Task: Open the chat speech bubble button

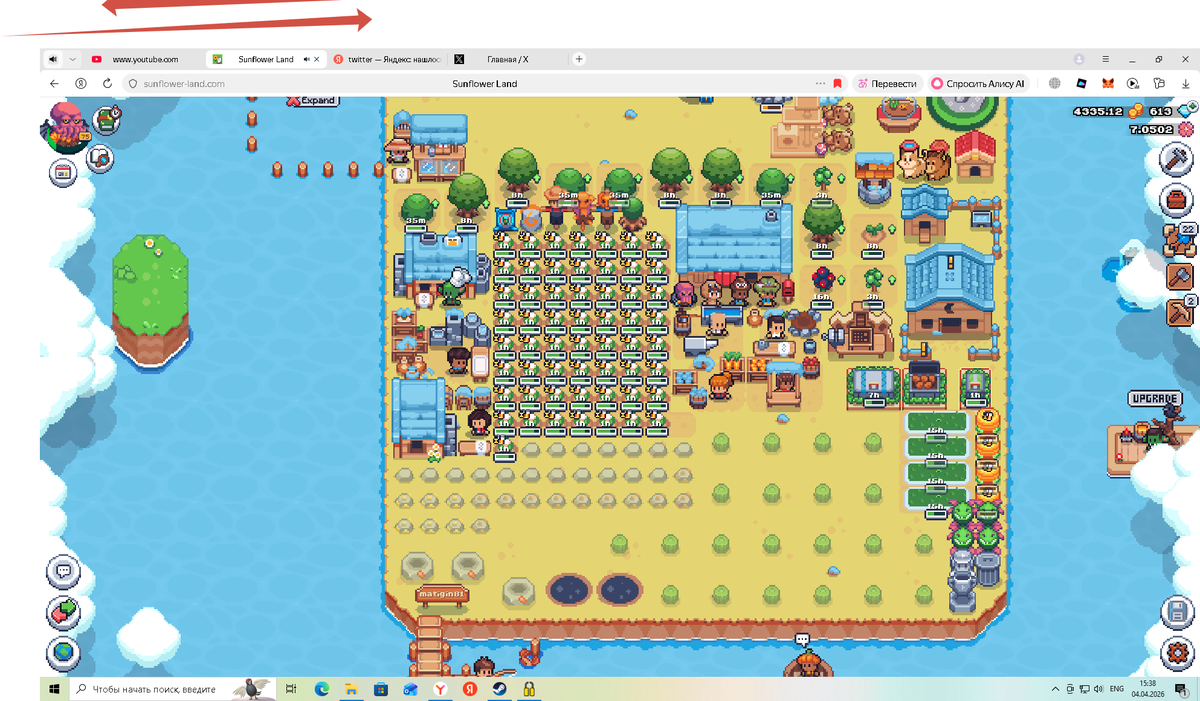Action: [64, 571]
